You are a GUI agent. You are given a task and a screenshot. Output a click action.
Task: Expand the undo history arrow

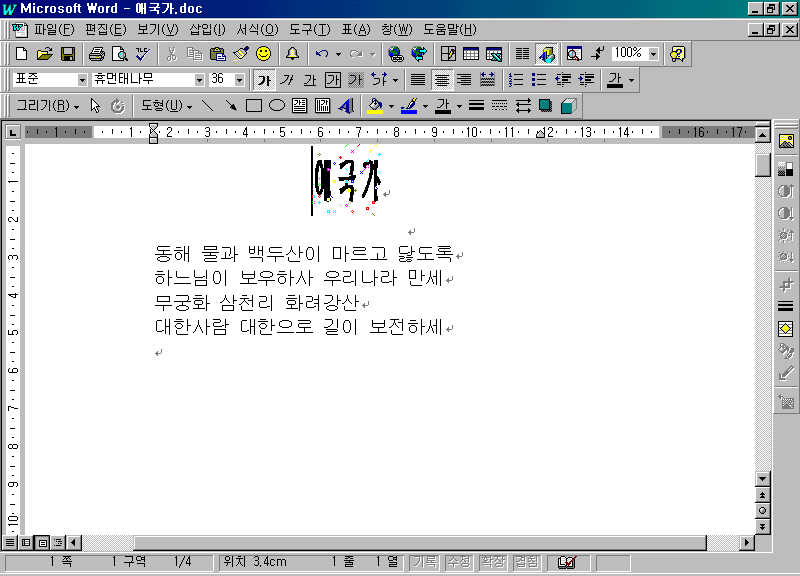[x=338, y=54]
